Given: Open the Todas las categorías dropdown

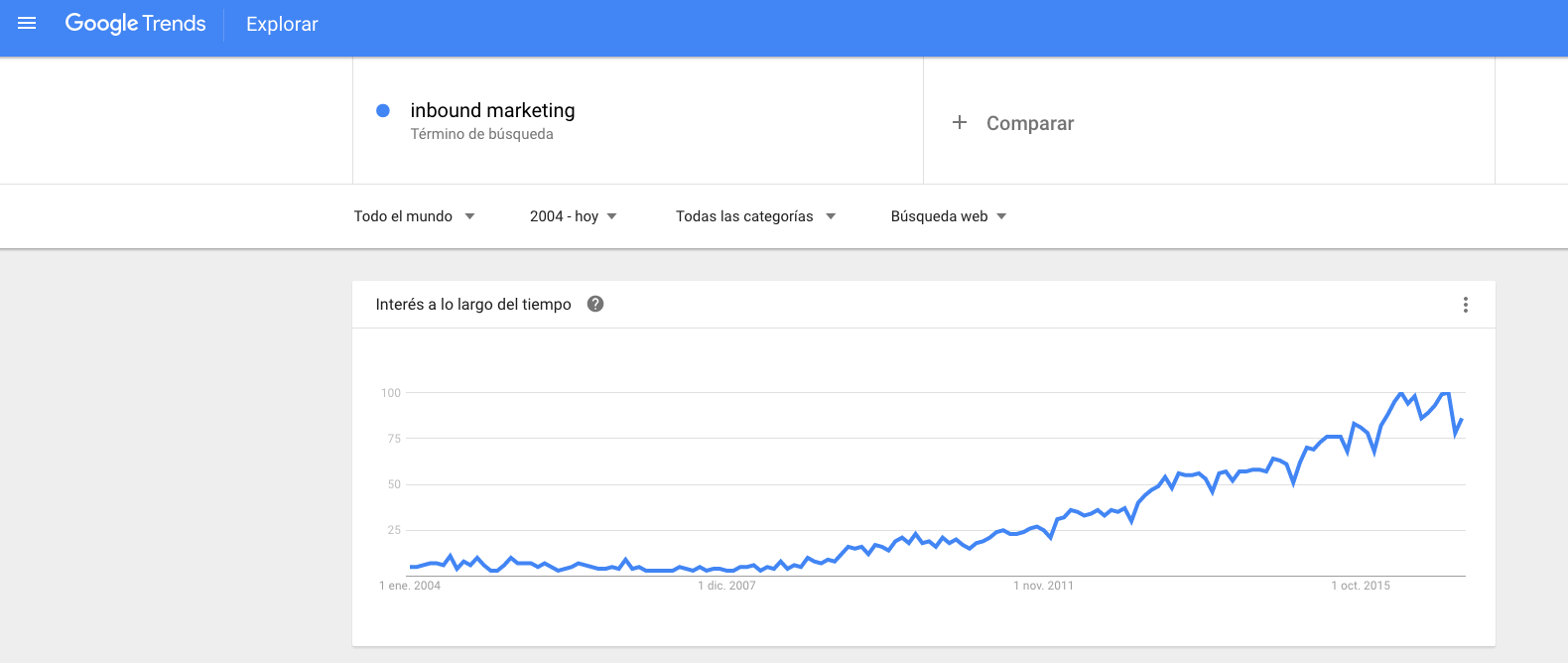Looking at the screenshot, I should pyautogui.click(x=755, y=215).
